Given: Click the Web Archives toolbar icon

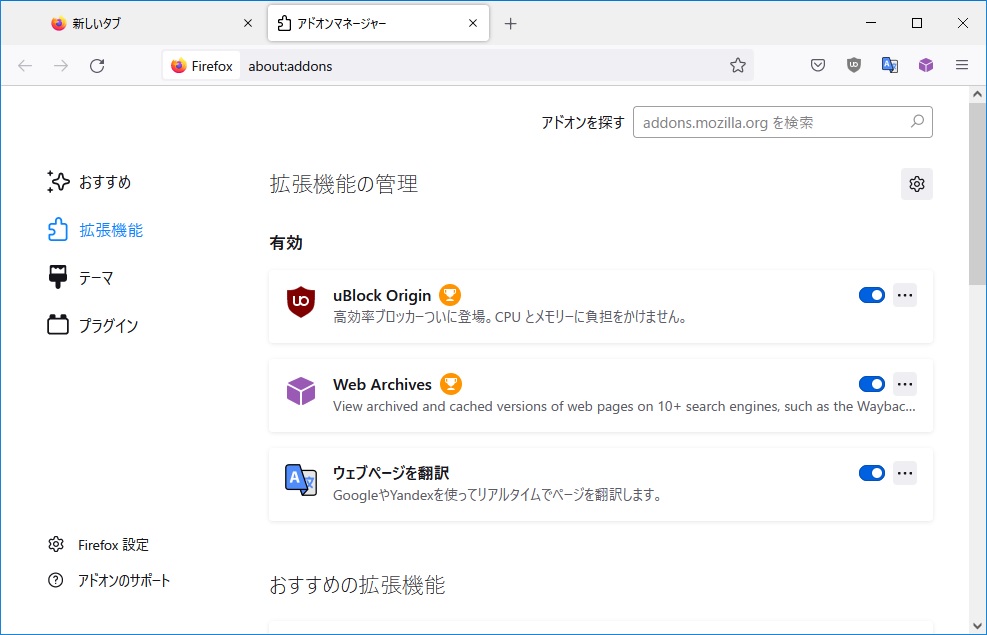Looking at the screenshot, I should point(926,65).
